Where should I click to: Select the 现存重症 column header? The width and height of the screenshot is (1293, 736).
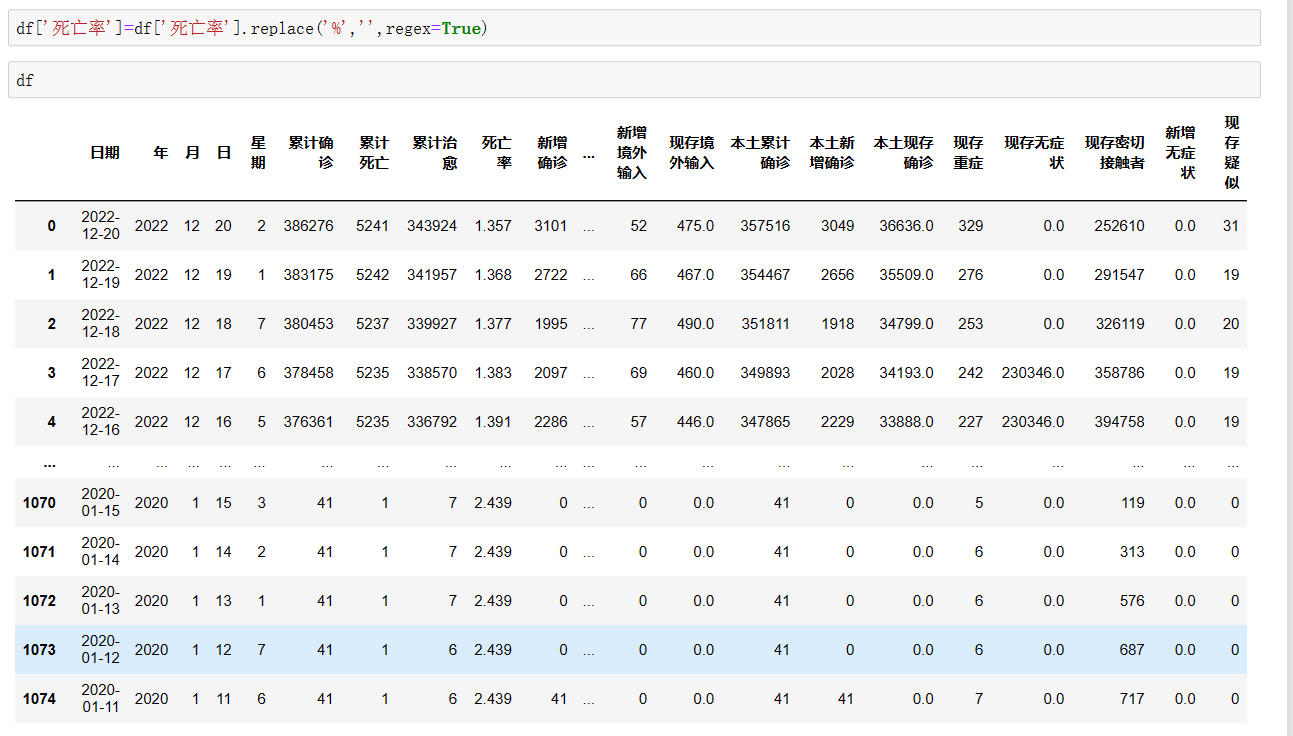click(968, 152)
